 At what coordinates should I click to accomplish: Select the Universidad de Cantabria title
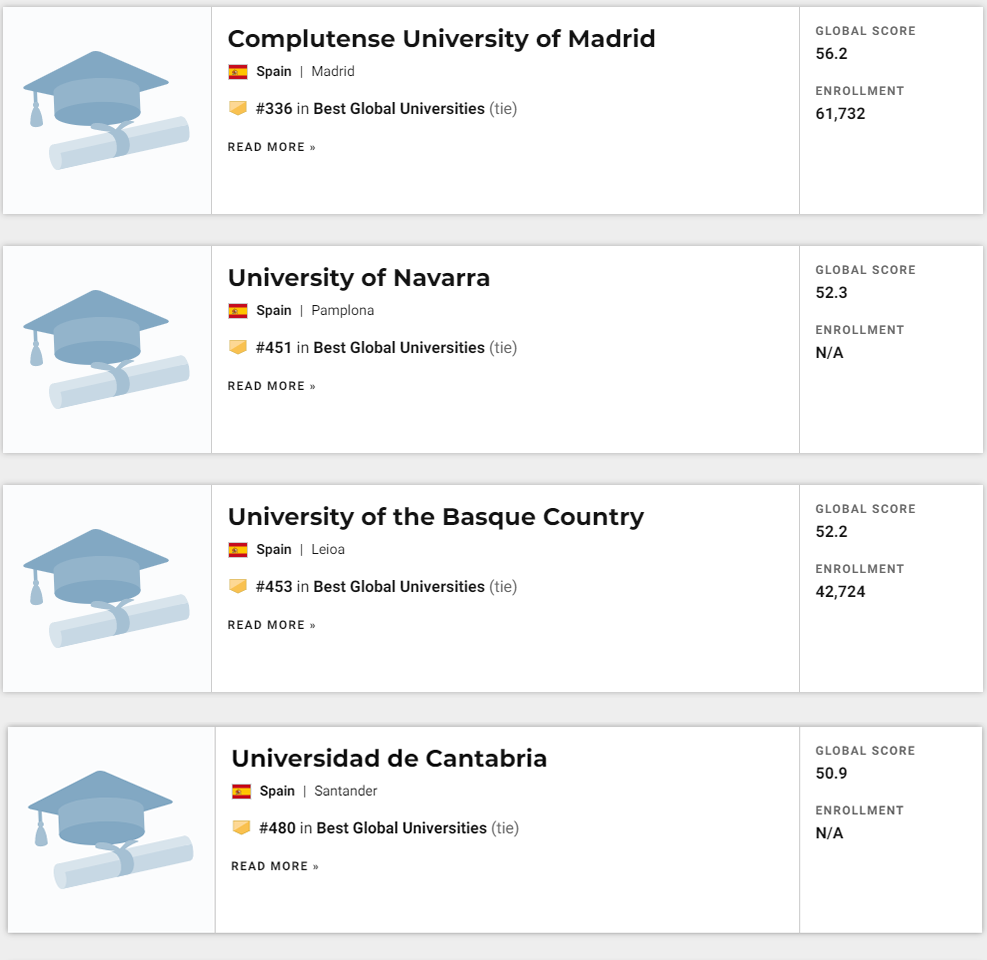(x=389, y=759)
